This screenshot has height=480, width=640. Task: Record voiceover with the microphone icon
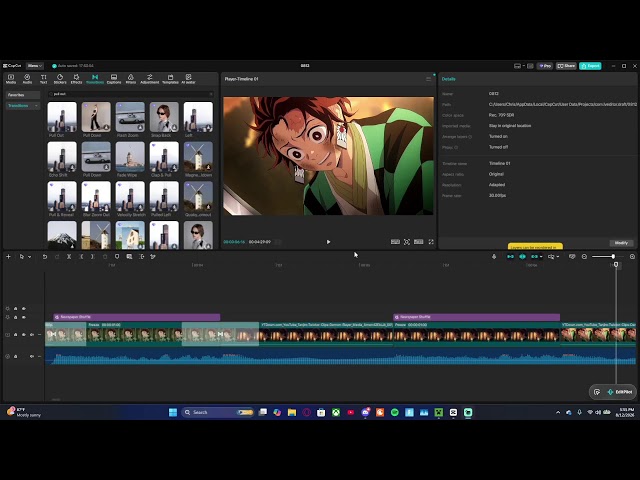[494, 256]
